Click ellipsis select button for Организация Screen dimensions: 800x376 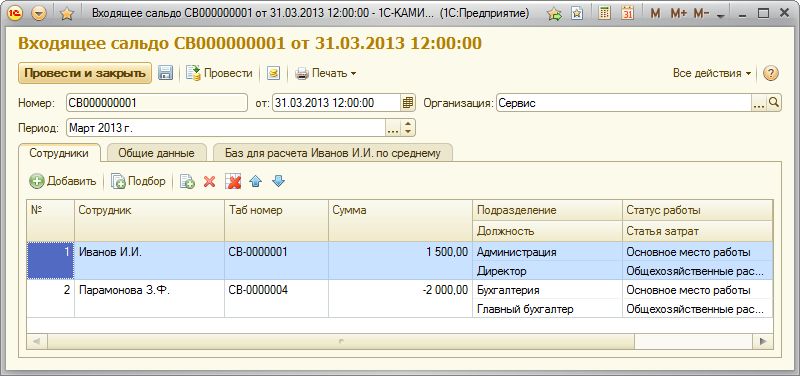pyautogui.click(x=759, y=103)
